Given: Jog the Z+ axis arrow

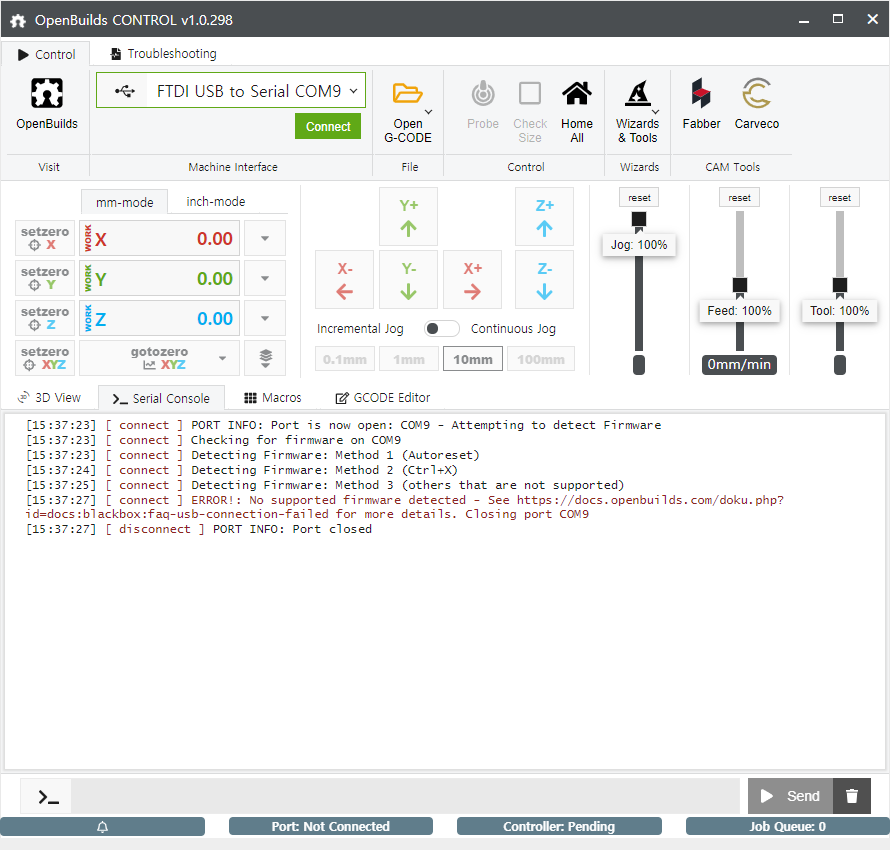Looking at the screenshot, I should (x=544, y=217).
